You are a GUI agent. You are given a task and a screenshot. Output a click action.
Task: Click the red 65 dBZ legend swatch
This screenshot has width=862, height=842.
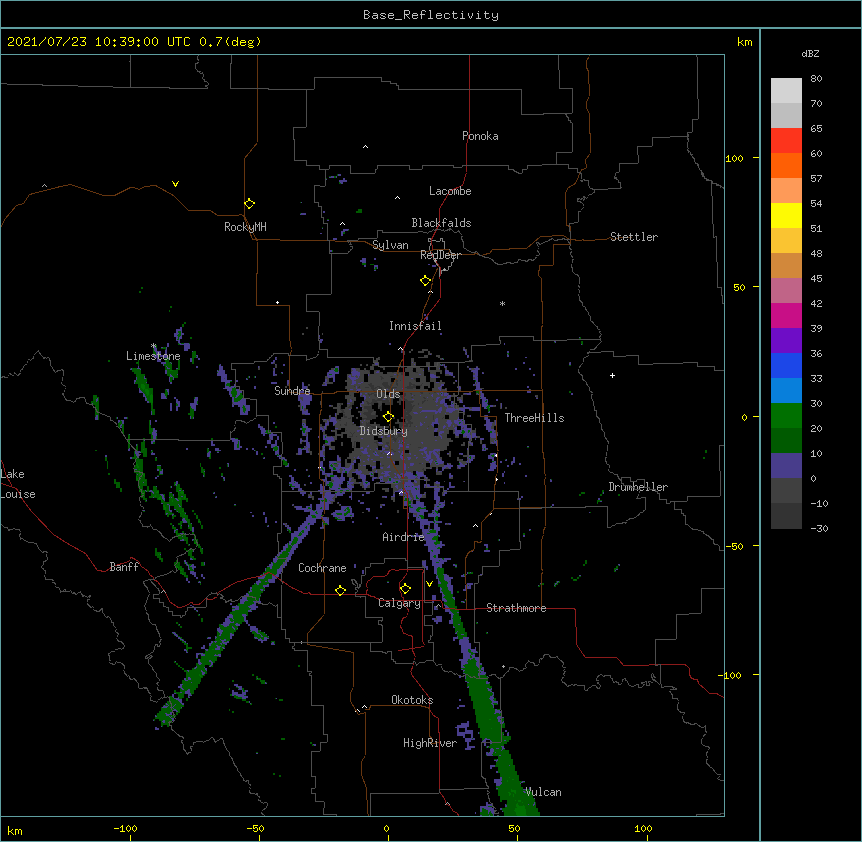tap(786, 140)
